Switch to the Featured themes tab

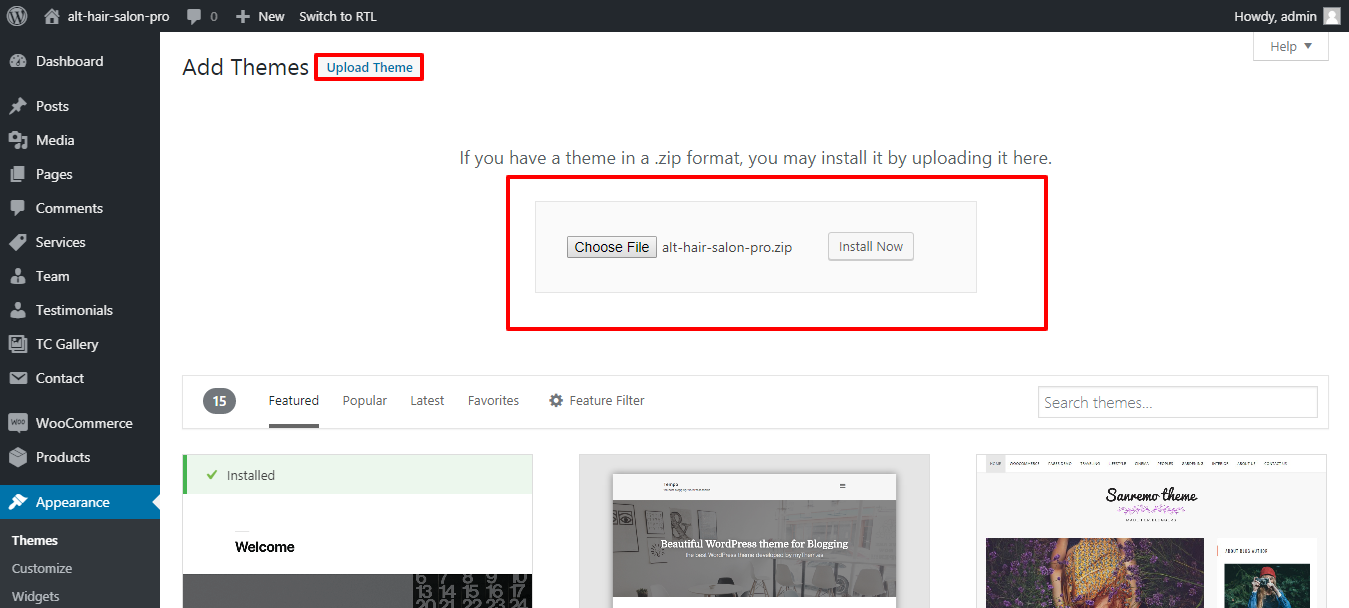(x=294, y=401)
